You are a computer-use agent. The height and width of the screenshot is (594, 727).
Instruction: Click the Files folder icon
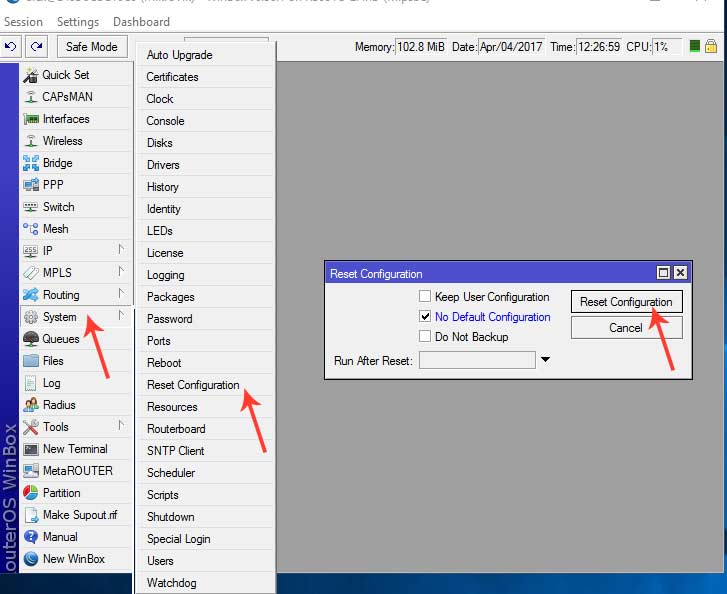click(31, 361)
